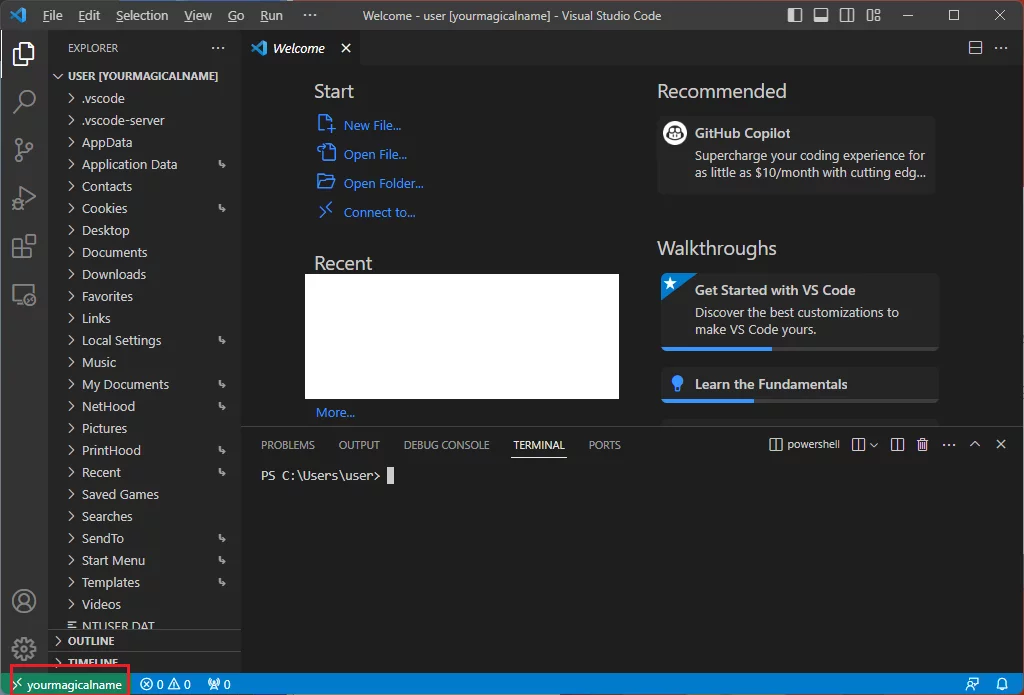The height and width of the screenshot is (695, 1024).
Task: Expand the Documents folder
Action: point(114,252)
